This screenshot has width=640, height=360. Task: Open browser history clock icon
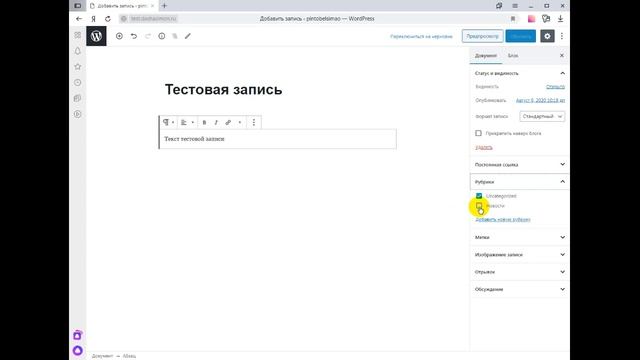pyautogui.click(x=78, y=82)
